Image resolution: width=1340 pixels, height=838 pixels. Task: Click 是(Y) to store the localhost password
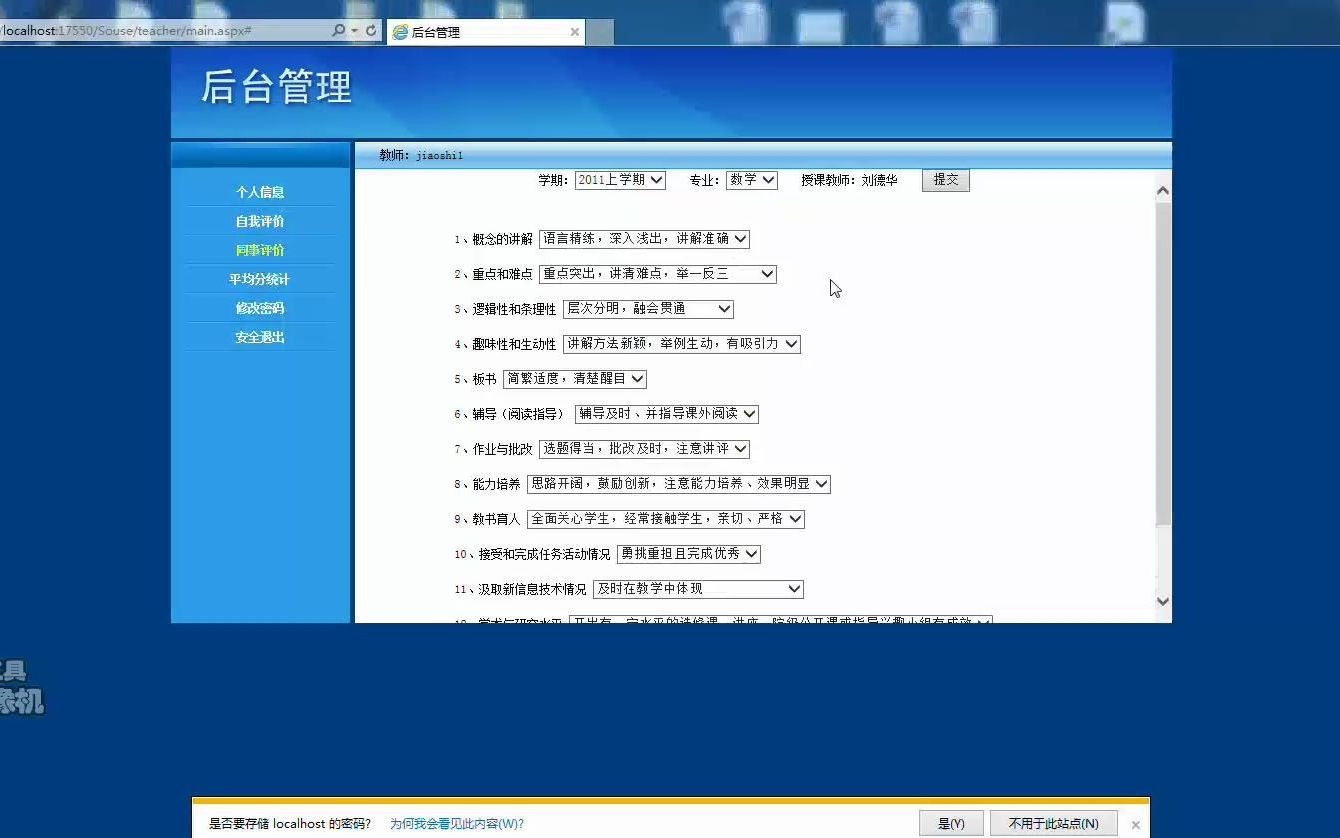(x=948, y=822)
